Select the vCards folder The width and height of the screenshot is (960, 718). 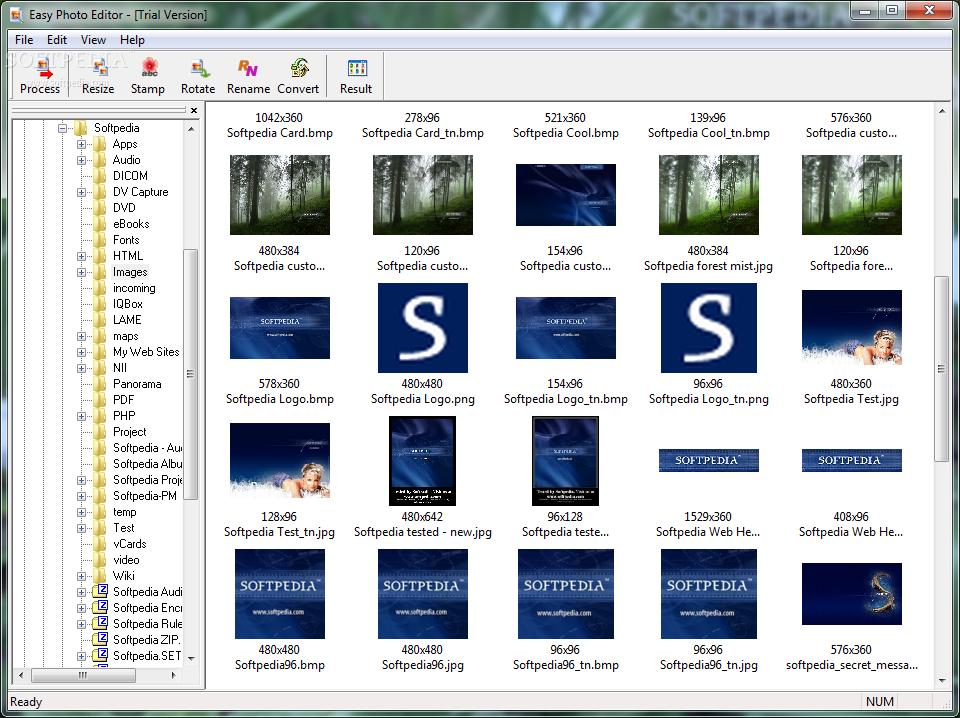[130, 544]
